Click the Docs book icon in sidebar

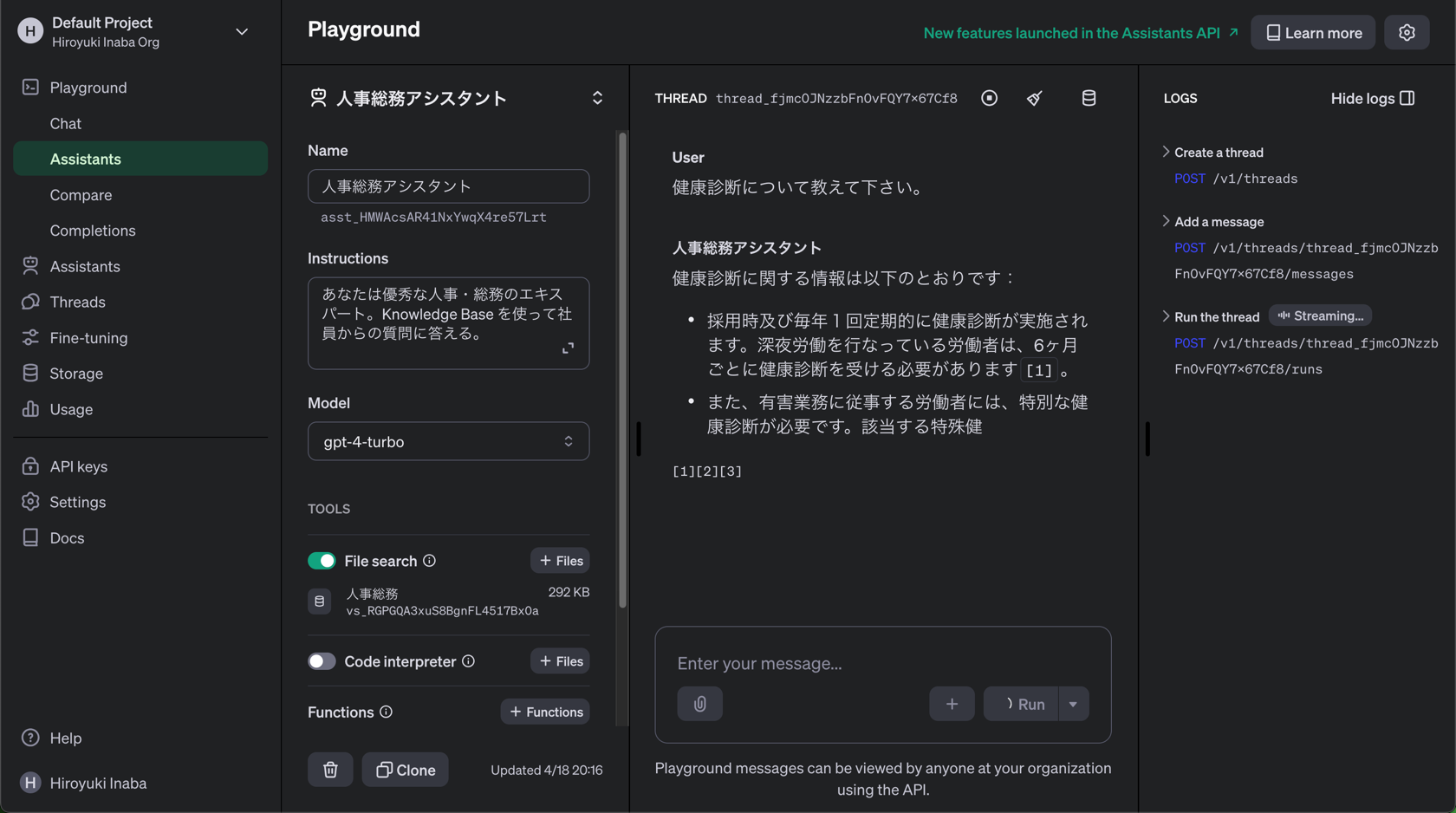point(30,537)
